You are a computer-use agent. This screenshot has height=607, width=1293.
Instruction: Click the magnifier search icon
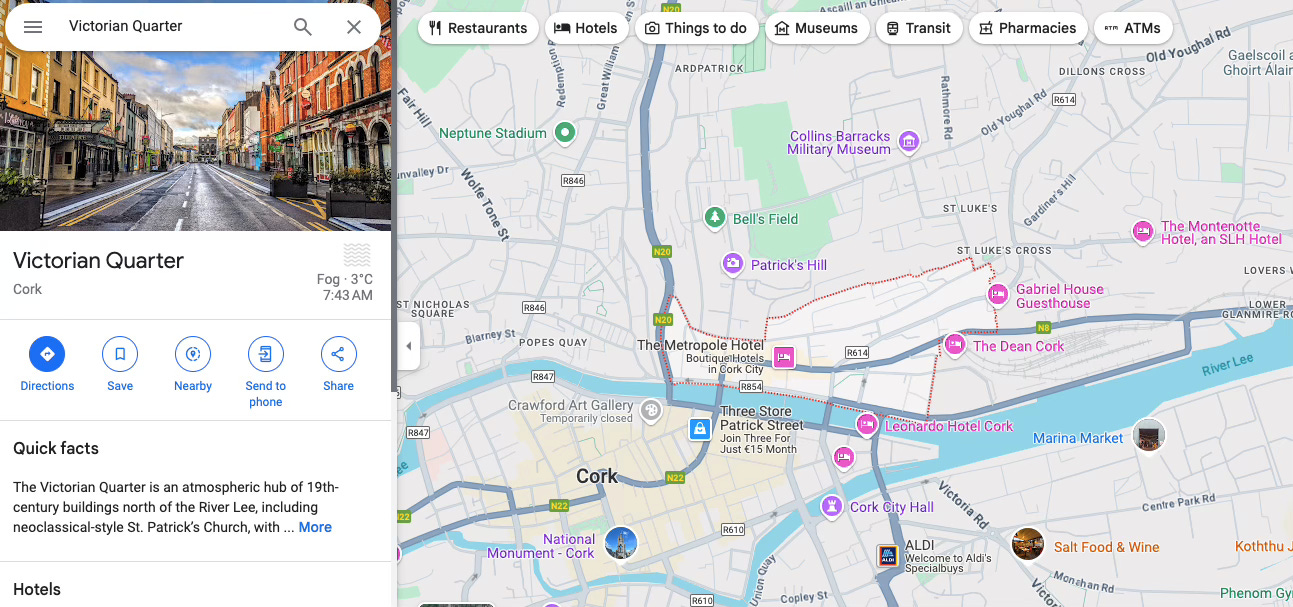pyautogui.click(x=303, y=27)
